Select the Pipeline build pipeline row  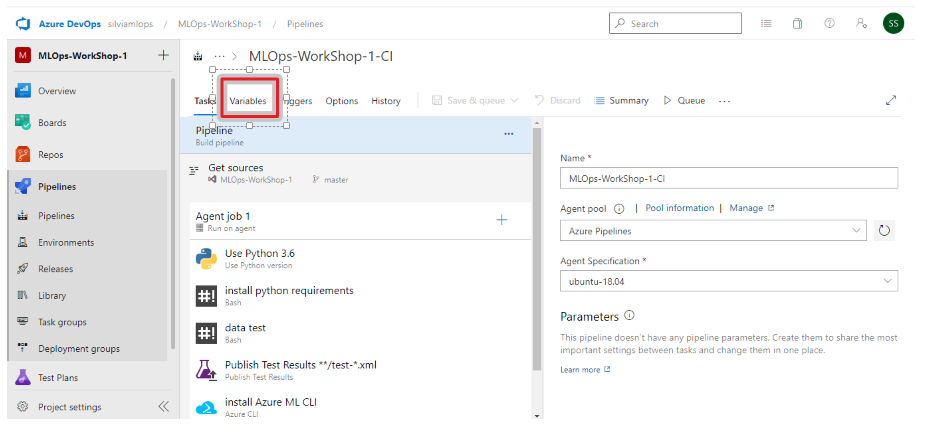pyautogui.click(x=356, y=135)
